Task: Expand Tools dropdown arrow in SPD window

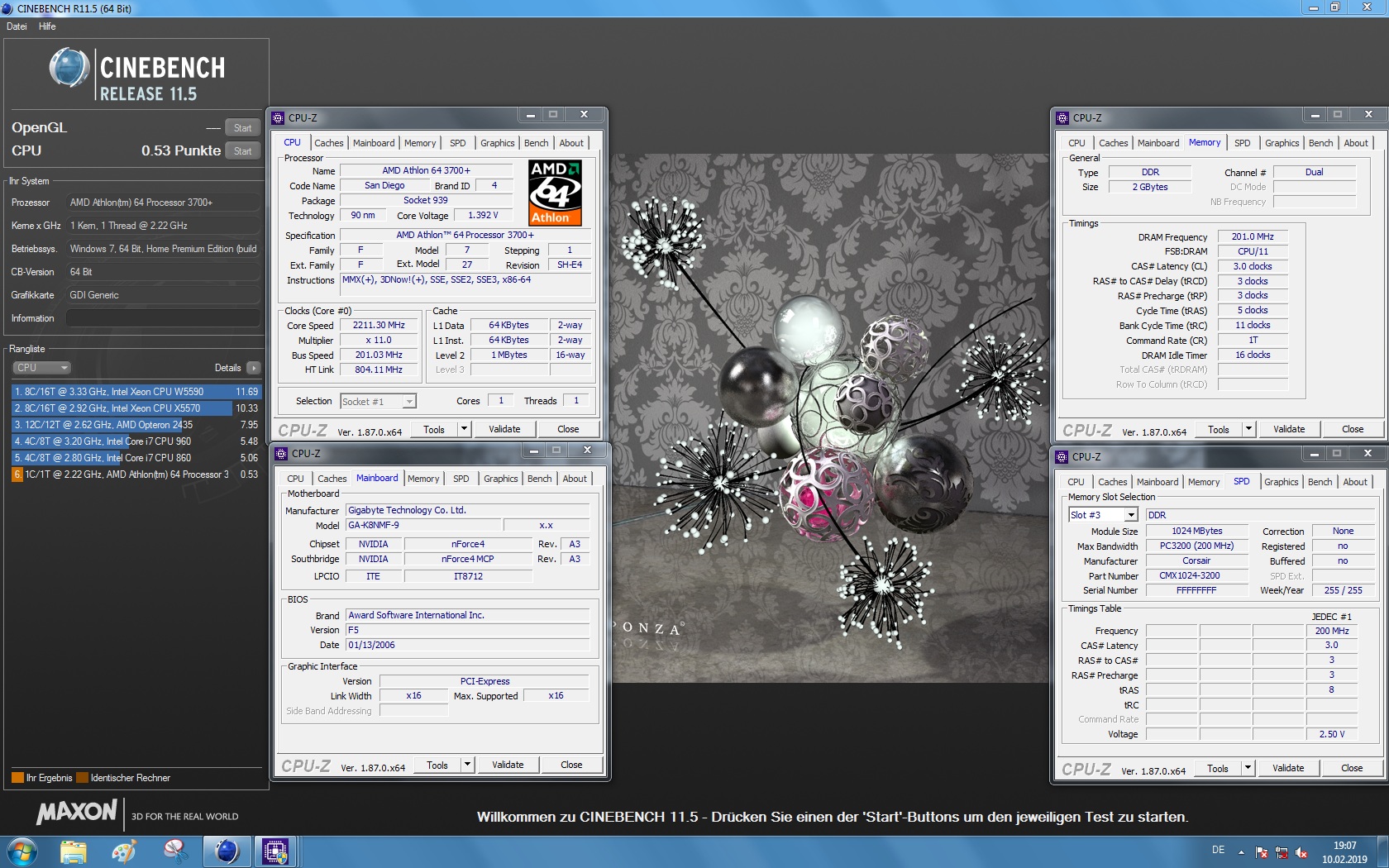Action: tap(1248, 768)
